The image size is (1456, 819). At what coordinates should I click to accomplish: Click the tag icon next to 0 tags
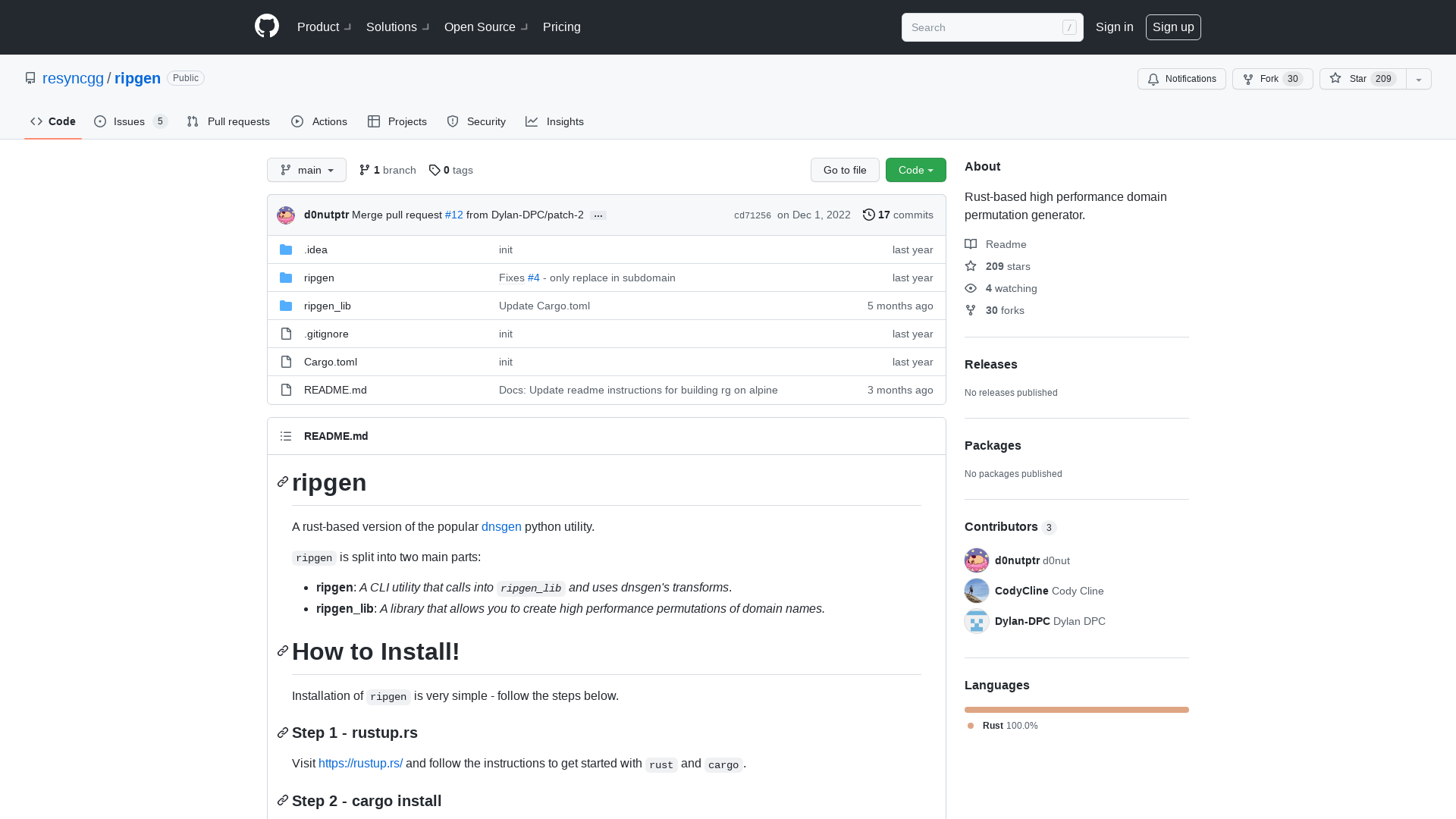tap(435, 170)
